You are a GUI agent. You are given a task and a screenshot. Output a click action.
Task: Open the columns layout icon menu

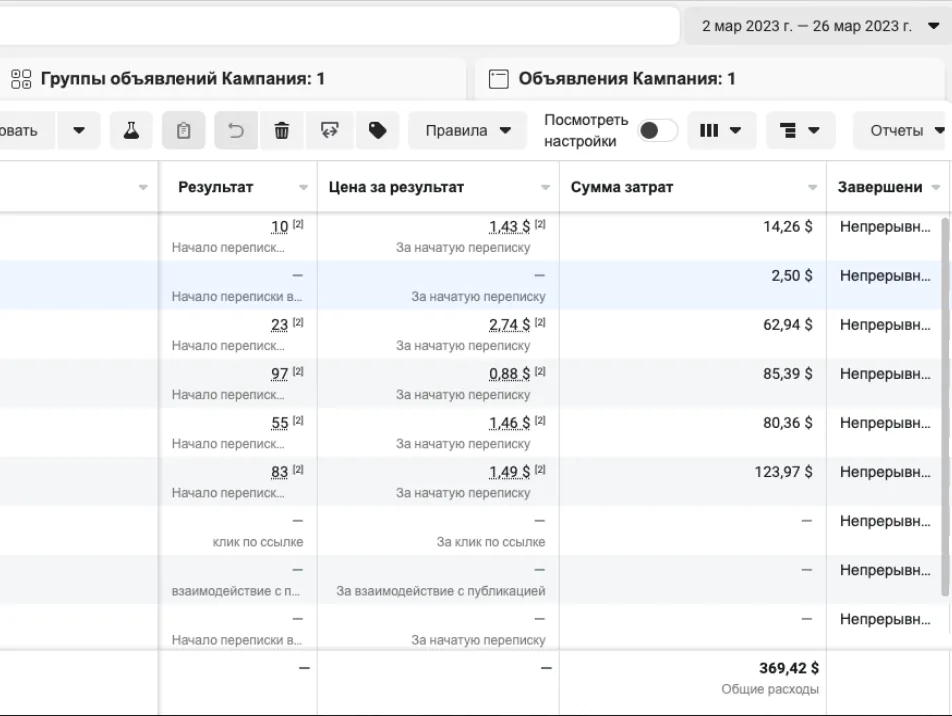pyautogui.click(x=721, y=130)
